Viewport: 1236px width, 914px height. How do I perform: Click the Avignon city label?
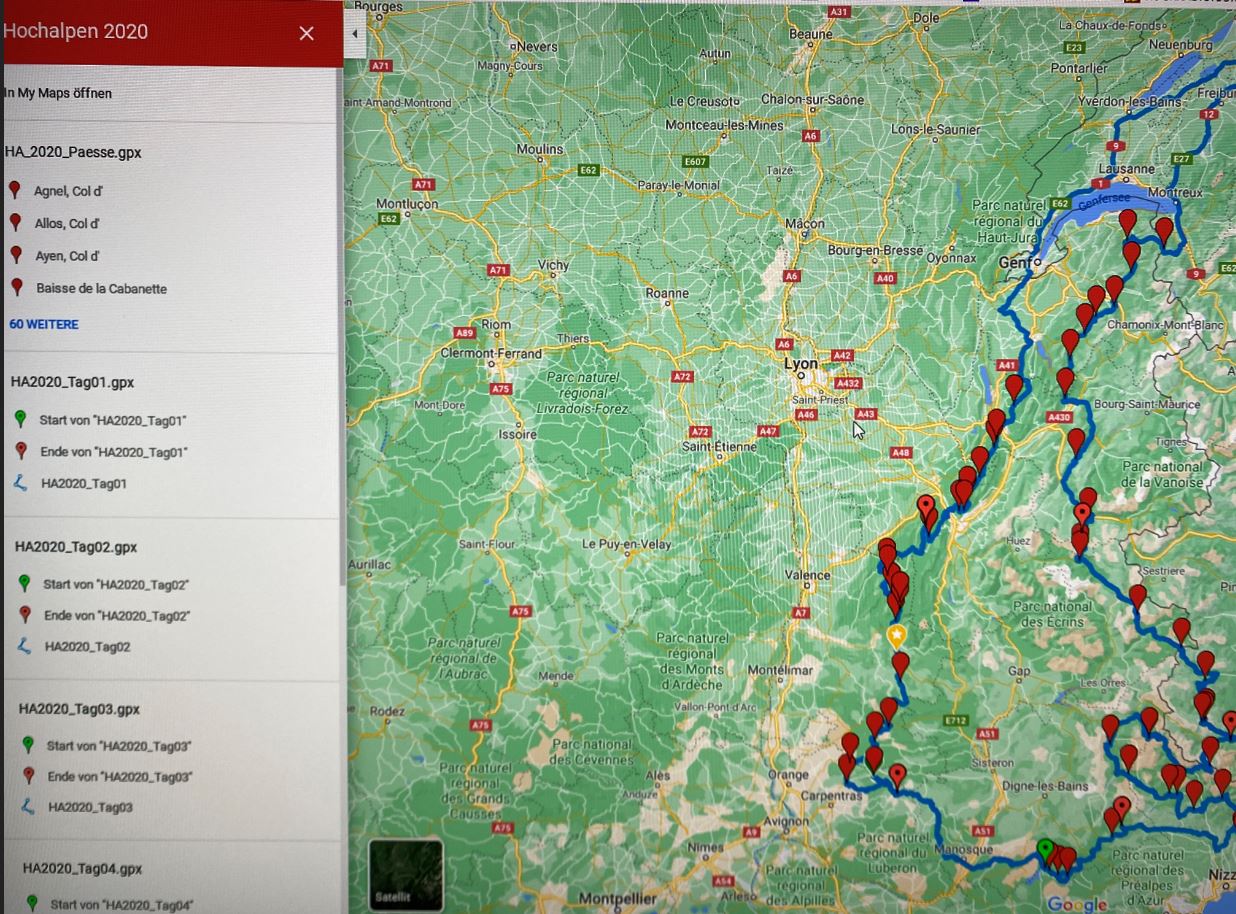[788, 822]
